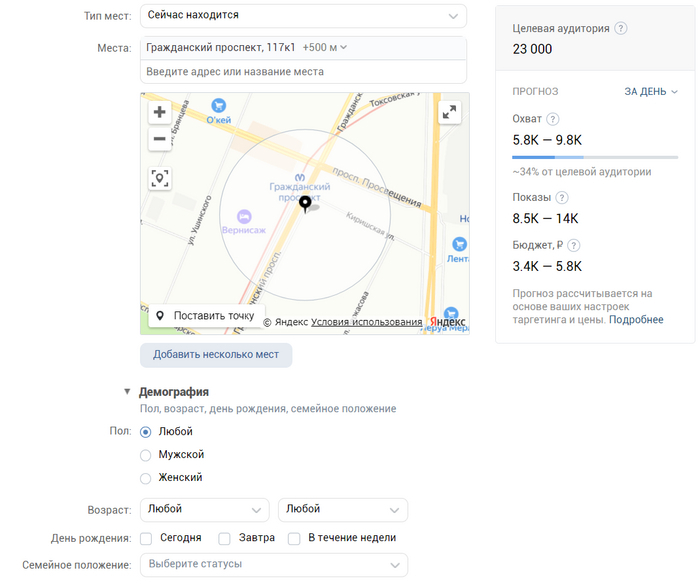This screenshot has width=700, height=585.
Task: Enable the Завтра birthday checkbox
Action: [224, 538]
